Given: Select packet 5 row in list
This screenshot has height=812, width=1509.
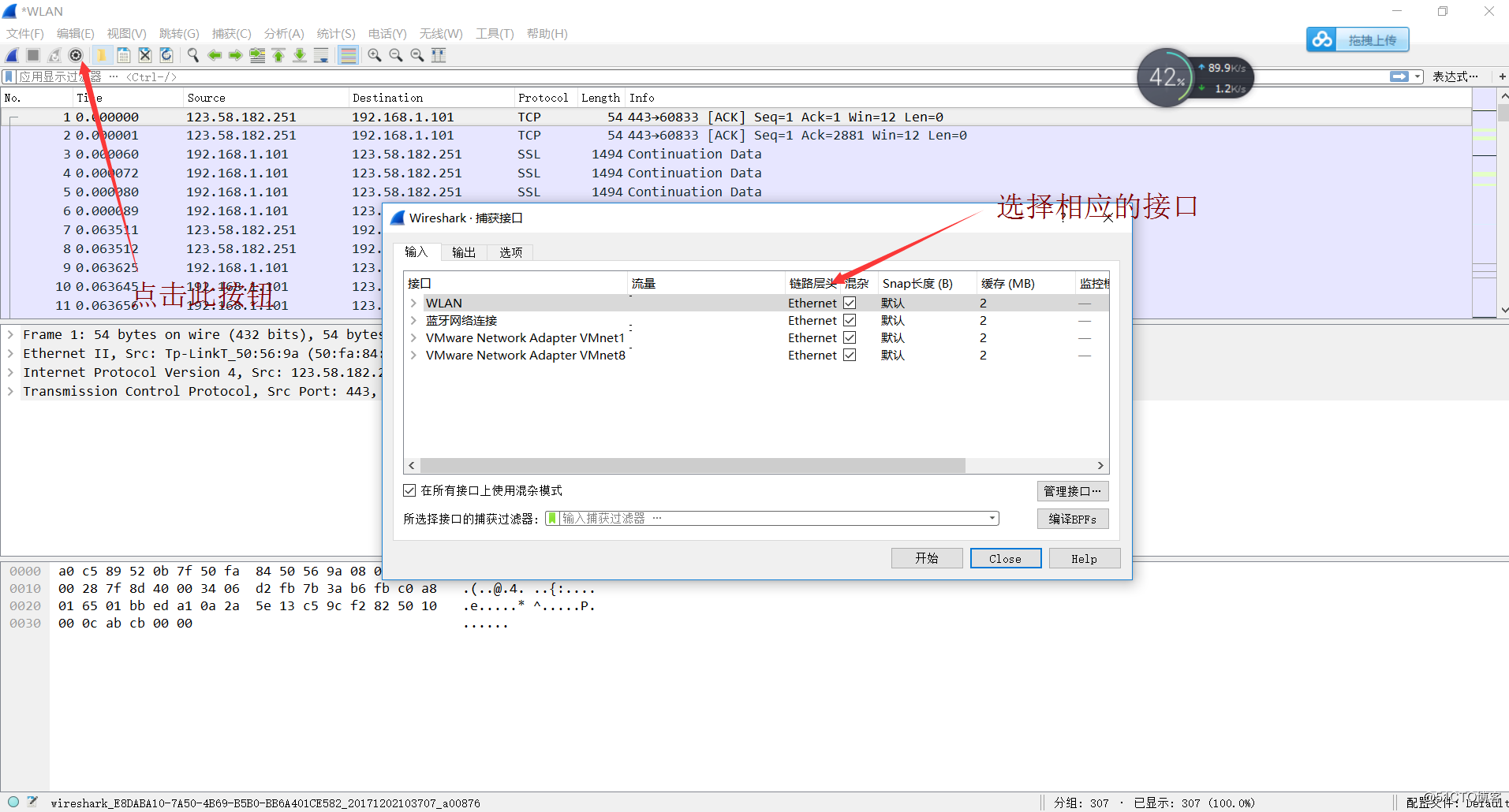Looking at the screenshot, I should coord(736,192).
